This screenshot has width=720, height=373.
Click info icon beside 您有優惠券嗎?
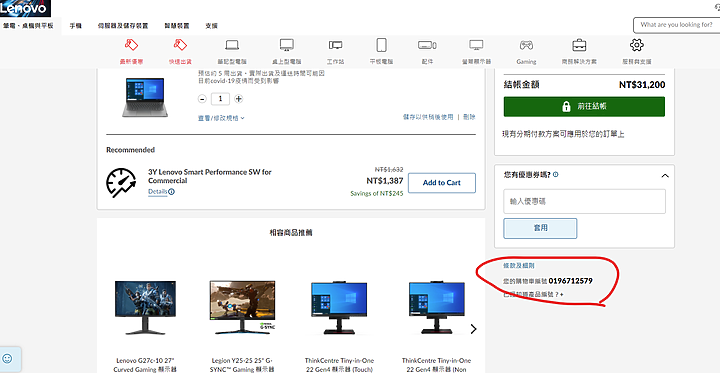tap(556, 175)
